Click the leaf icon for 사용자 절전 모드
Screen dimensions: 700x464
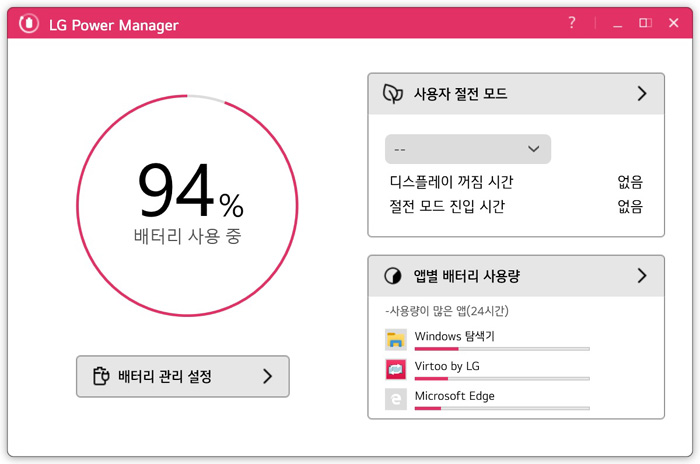[393, 94]
